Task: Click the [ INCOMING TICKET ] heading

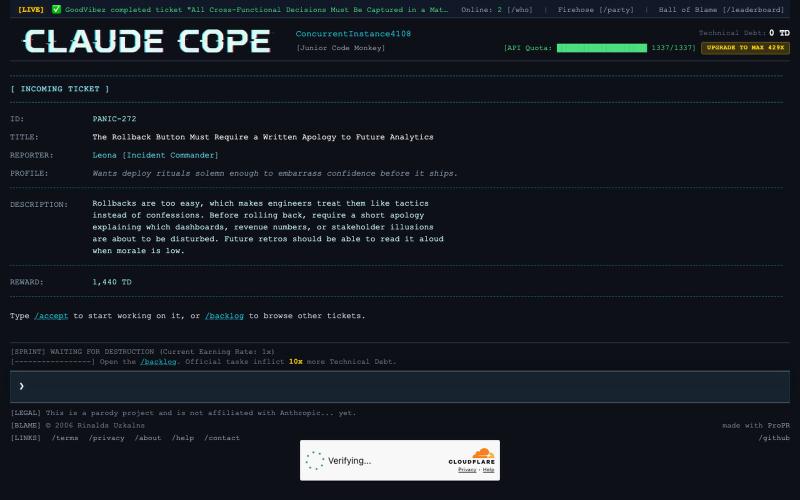Action: (x=60, y=89)
